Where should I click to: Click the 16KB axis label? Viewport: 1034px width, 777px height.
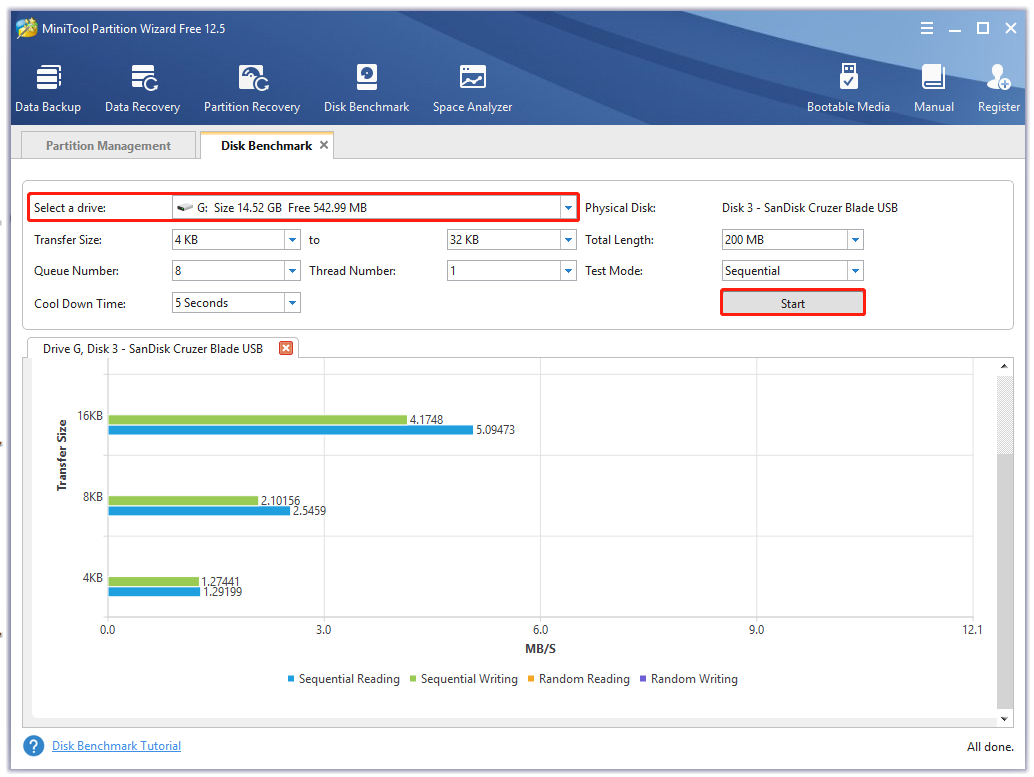point(90,416)
